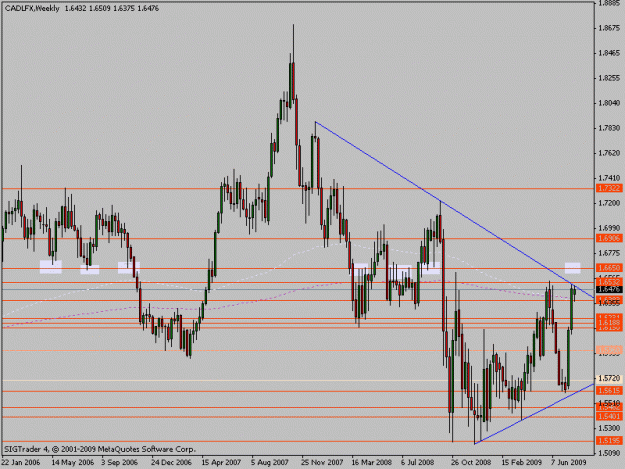Click the orange 1.5195 level tag

point(609,441)
